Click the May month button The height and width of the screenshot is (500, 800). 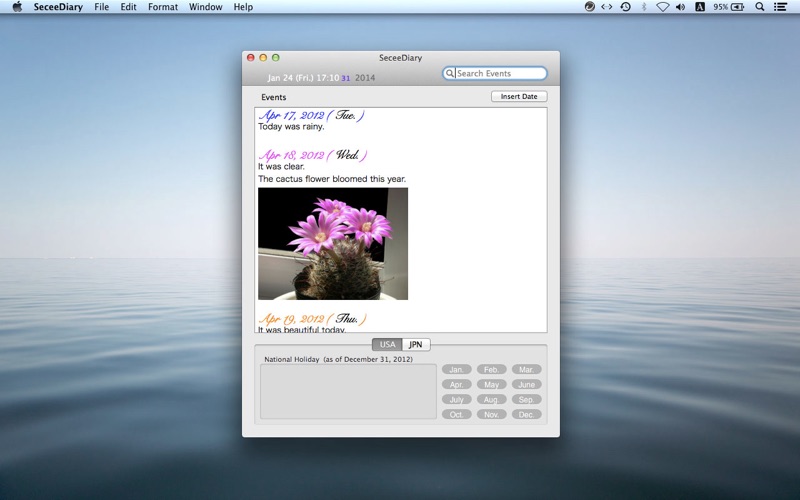coord(491,385)
